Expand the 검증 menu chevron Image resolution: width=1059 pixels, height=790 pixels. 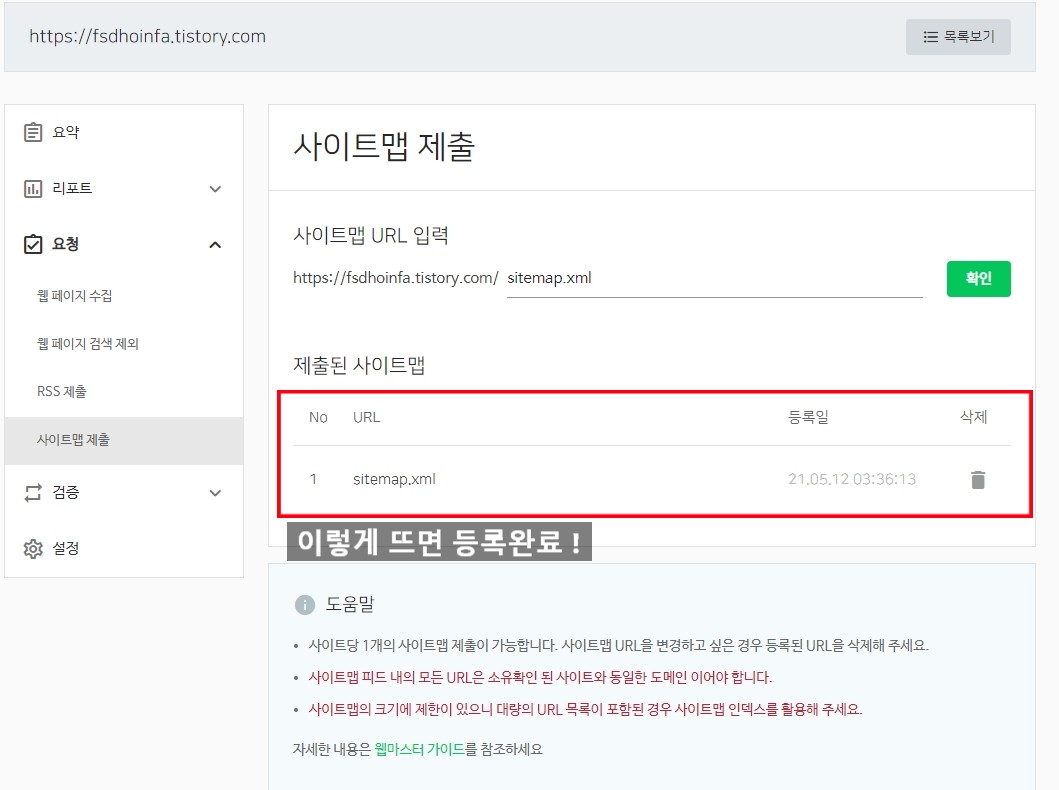pos(215,493)
